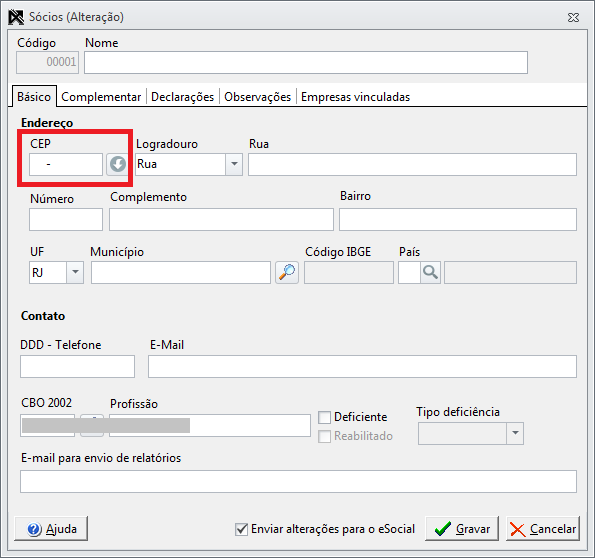Viewport: 595px width, 558px height.
Task: Expand the Tipo deficiência dropdown
Action: [x=515, y=433]
